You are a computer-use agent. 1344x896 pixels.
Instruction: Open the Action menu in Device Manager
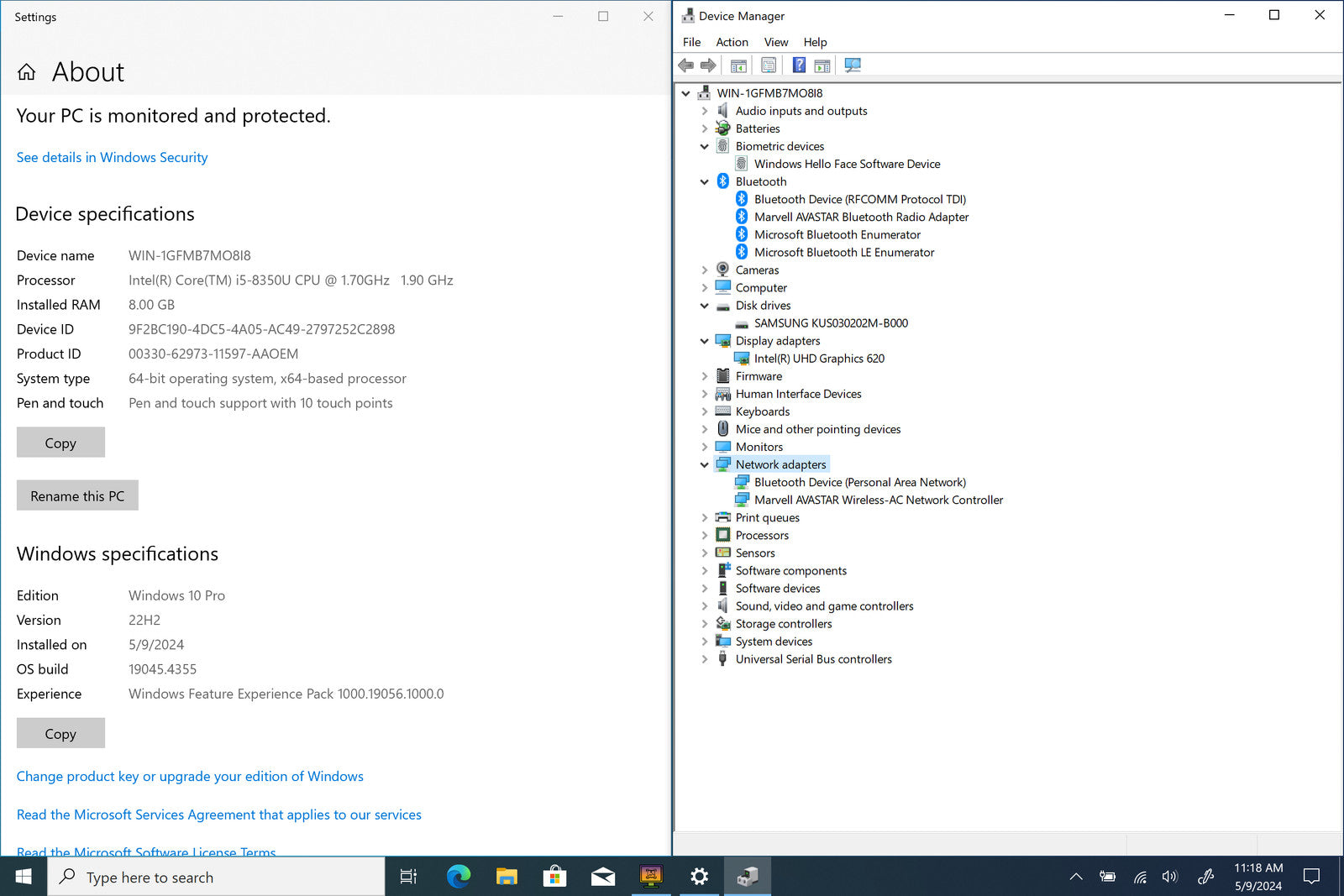(x=732, y=42)
